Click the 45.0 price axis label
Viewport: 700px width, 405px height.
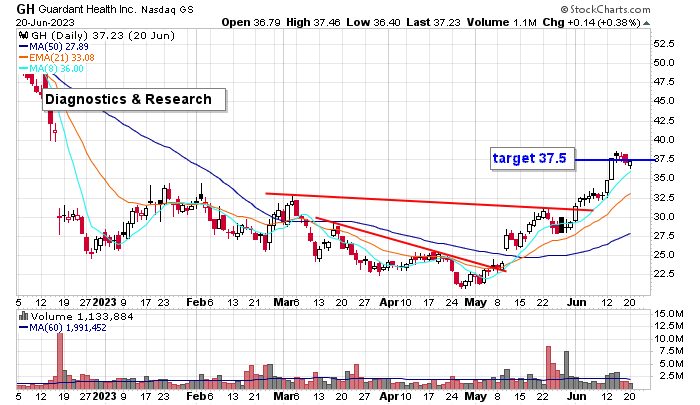point(663,101)
